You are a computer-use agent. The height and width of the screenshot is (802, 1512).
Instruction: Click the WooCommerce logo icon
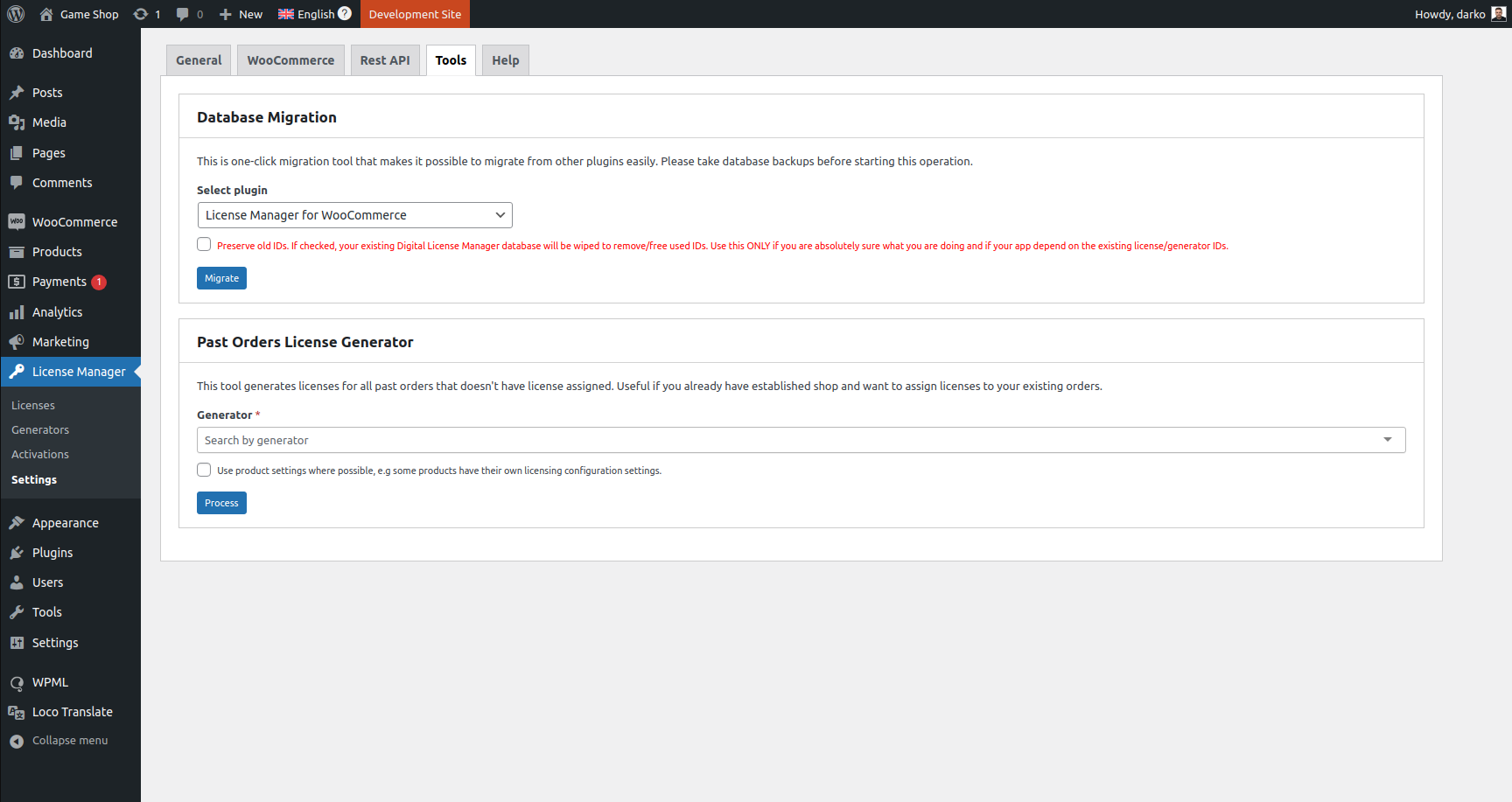tap(17, 222)
